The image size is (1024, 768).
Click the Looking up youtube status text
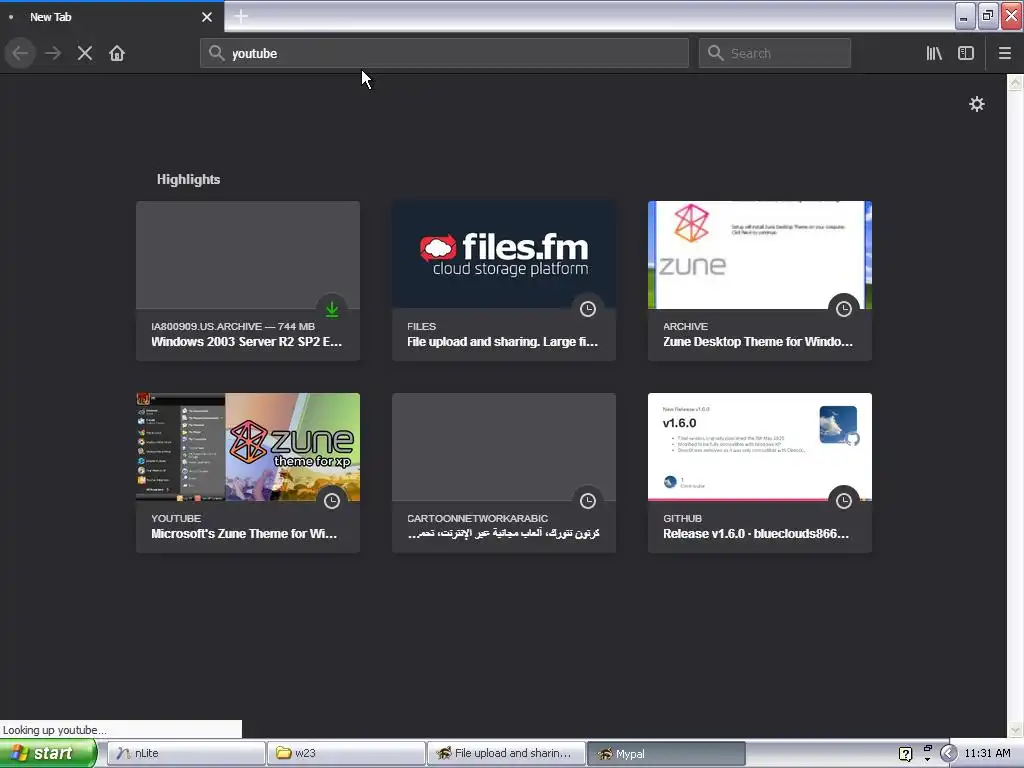point(55,729)
